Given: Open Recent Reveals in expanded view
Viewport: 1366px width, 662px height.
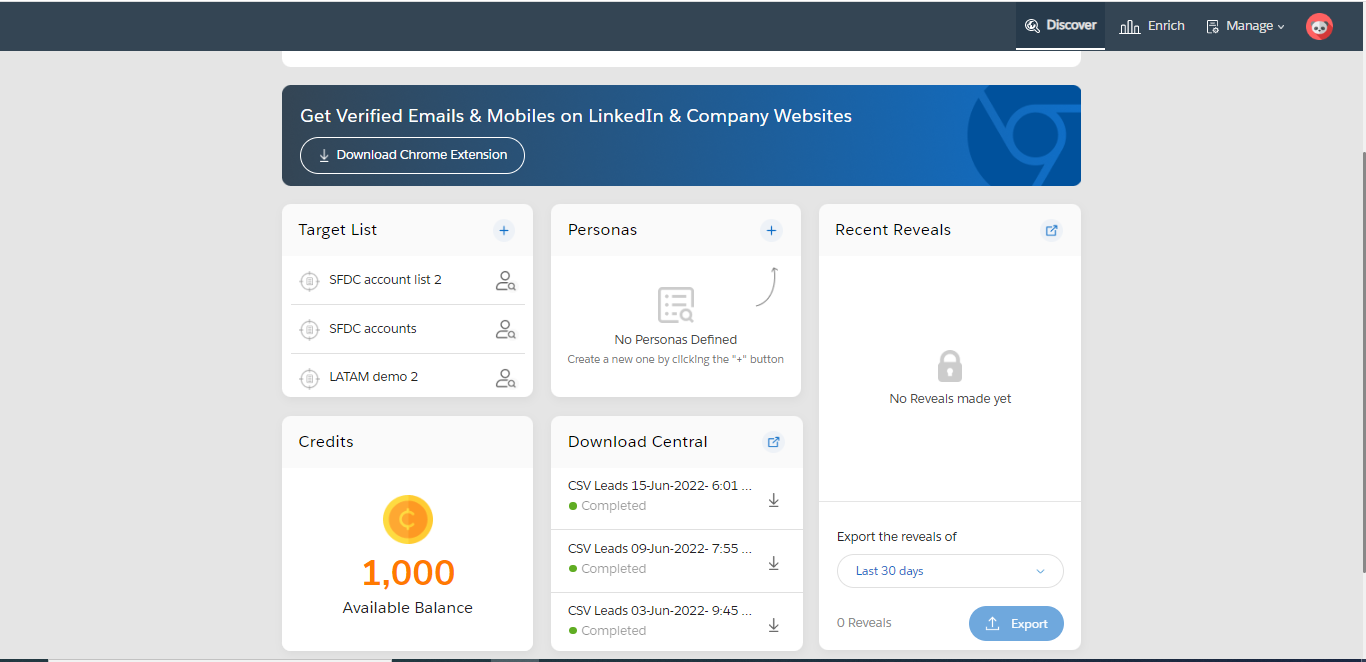Looking at the screenshot, I should [x=1051, y=230].
